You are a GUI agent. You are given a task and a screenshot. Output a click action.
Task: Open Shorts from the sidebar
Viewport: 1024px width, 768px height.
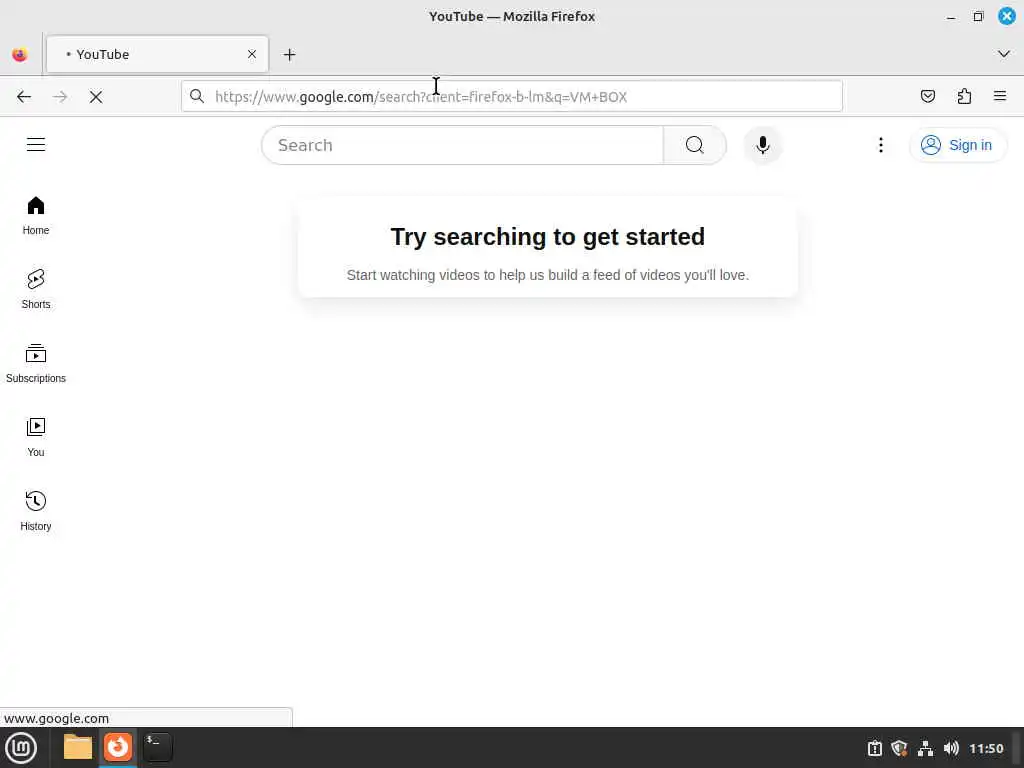[x=36, y=289]
